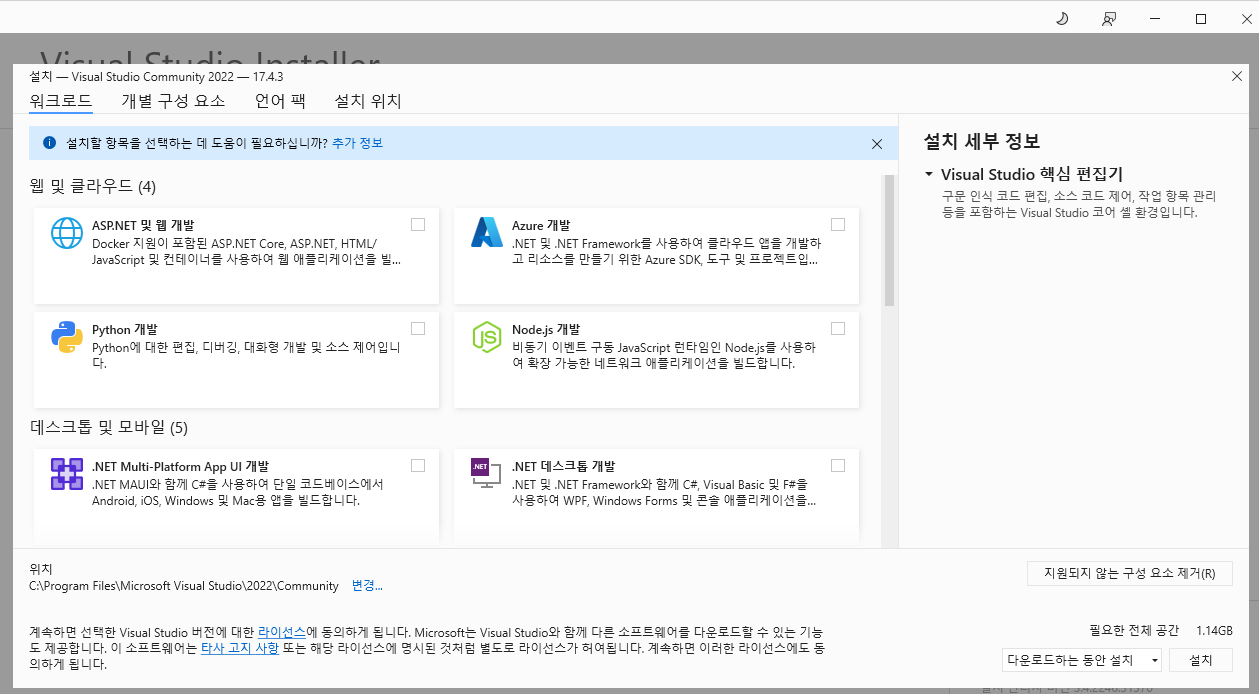This screenshot has height=694, width=1259.
Task: Toggle dark theme moon icon in title bar
Action: click(x=1062, y=18)
